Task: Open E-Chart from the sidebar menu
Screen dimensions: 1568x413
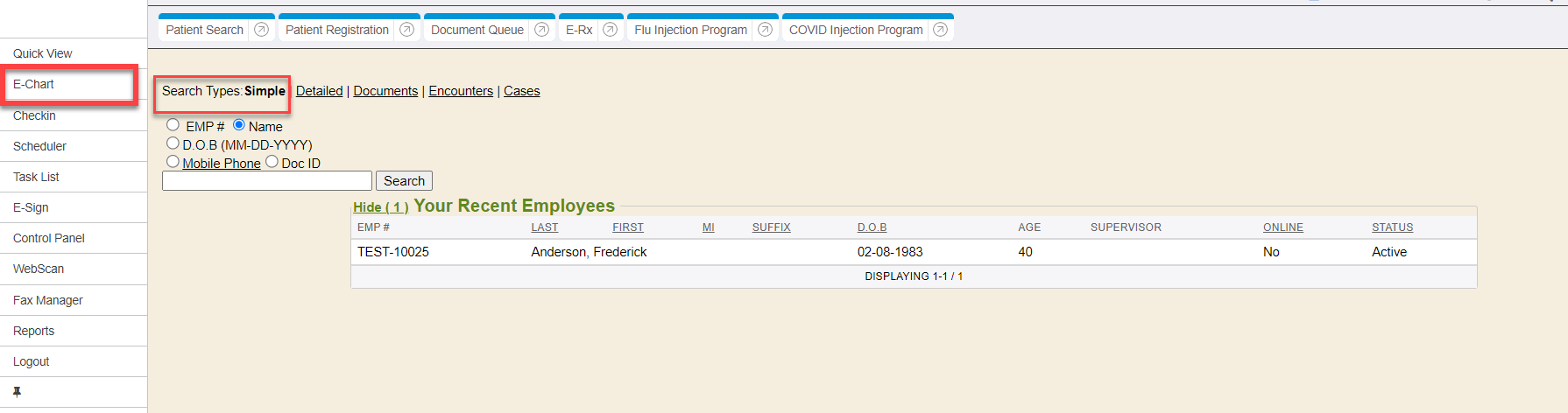Action: (x=34, y=85)
